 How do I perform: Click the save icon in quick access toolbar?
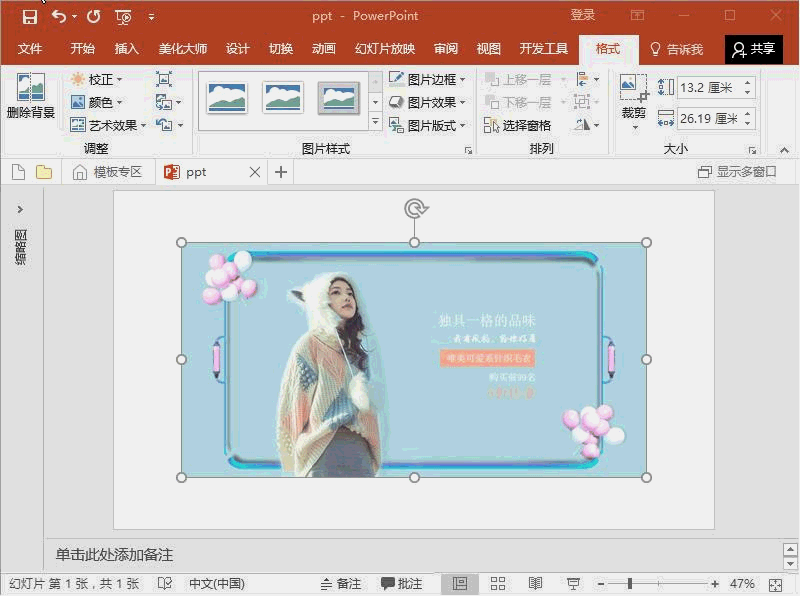(30, 16)
